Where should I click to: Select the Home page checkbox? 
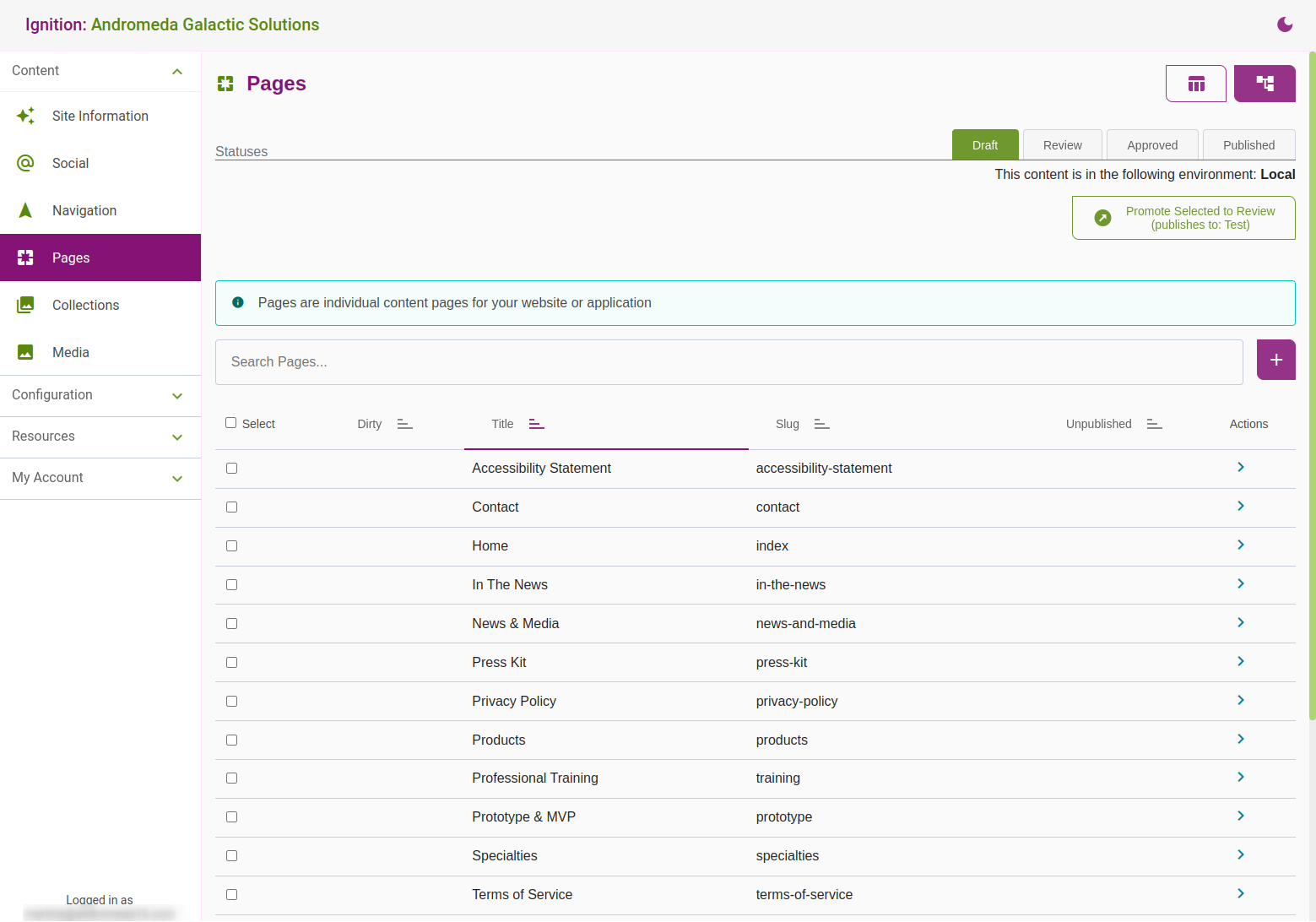tap(231, 545)
